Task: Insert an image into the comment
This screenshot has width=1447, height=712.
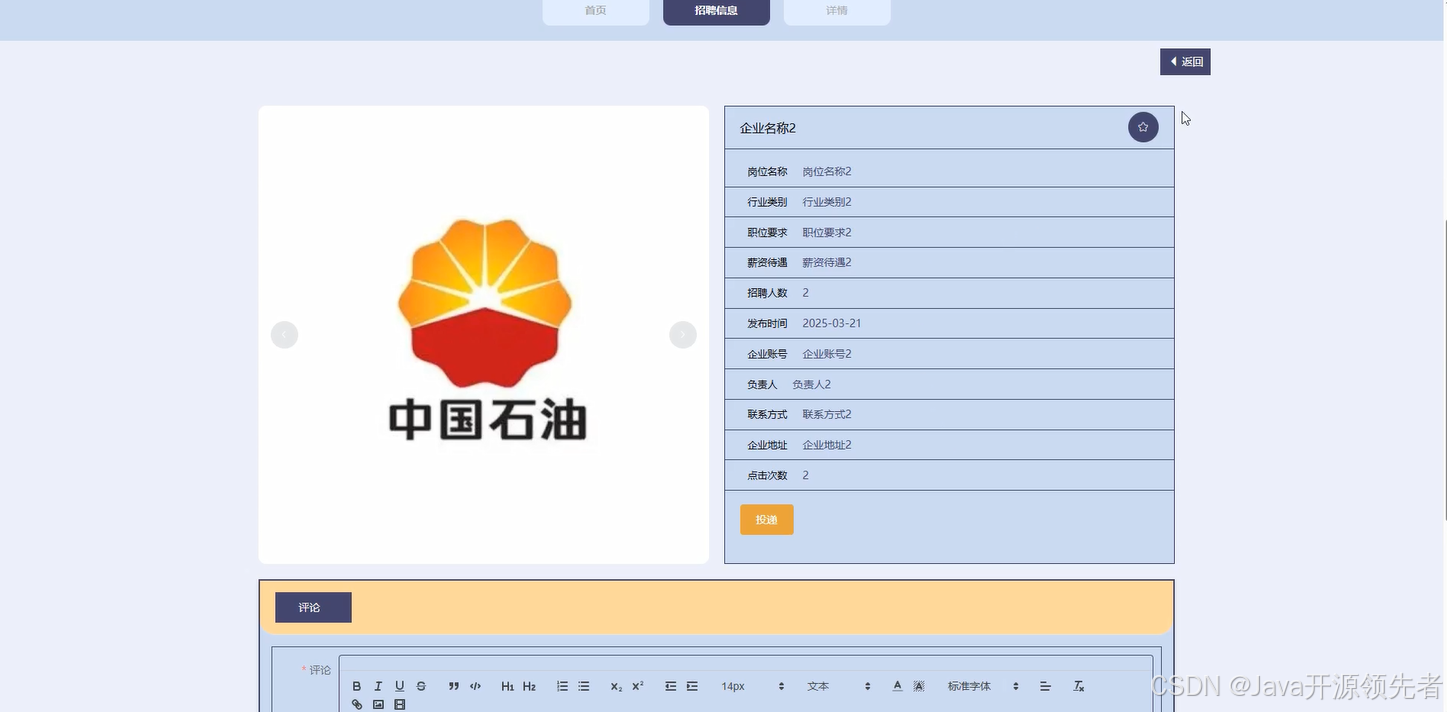Action: (378, 704)
